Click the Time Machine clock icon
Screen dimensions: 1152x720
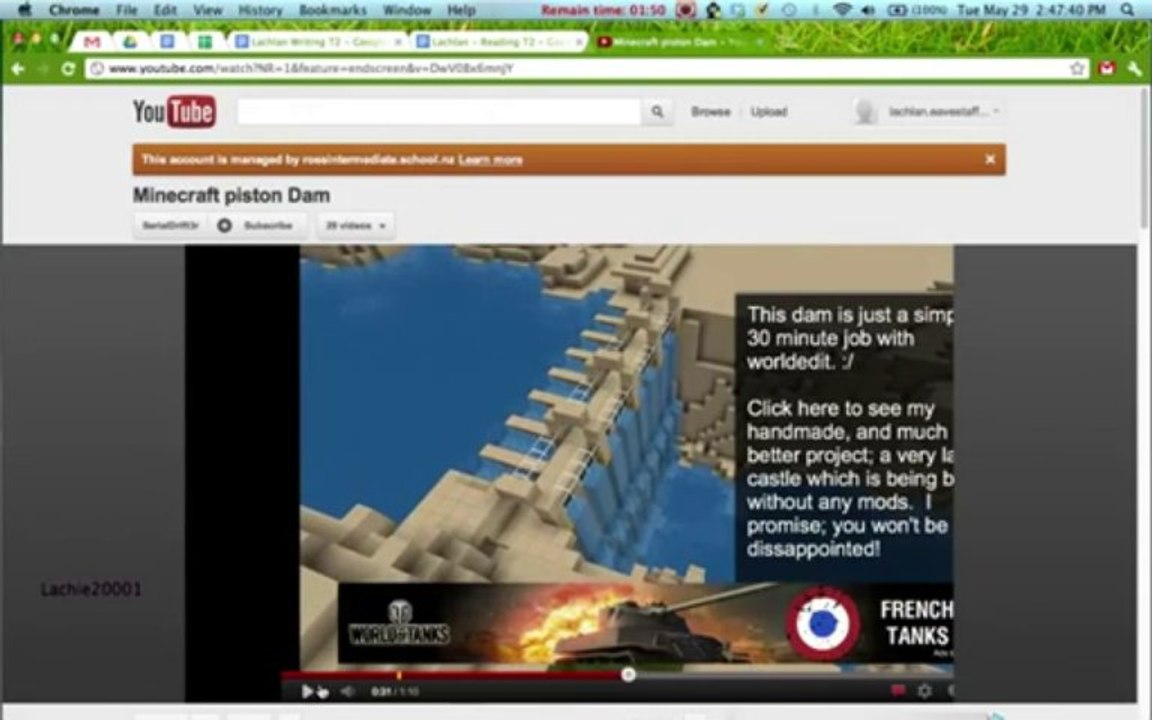pyautogui.click(x=788, y=10)
